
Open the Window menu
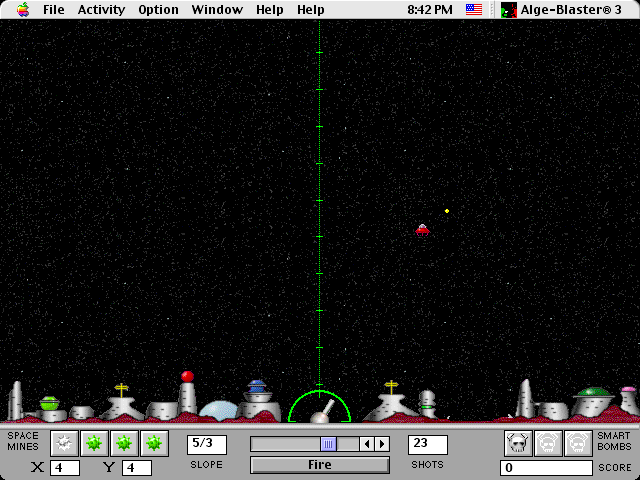coord(217,10)
